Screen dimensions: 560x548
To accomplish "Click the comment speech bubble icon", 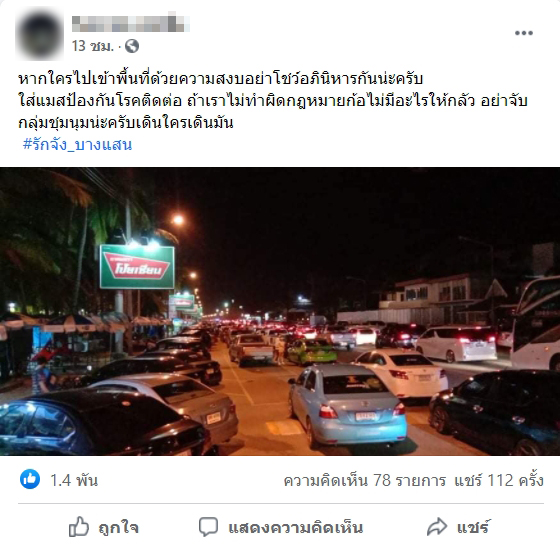I will point(208,527).
